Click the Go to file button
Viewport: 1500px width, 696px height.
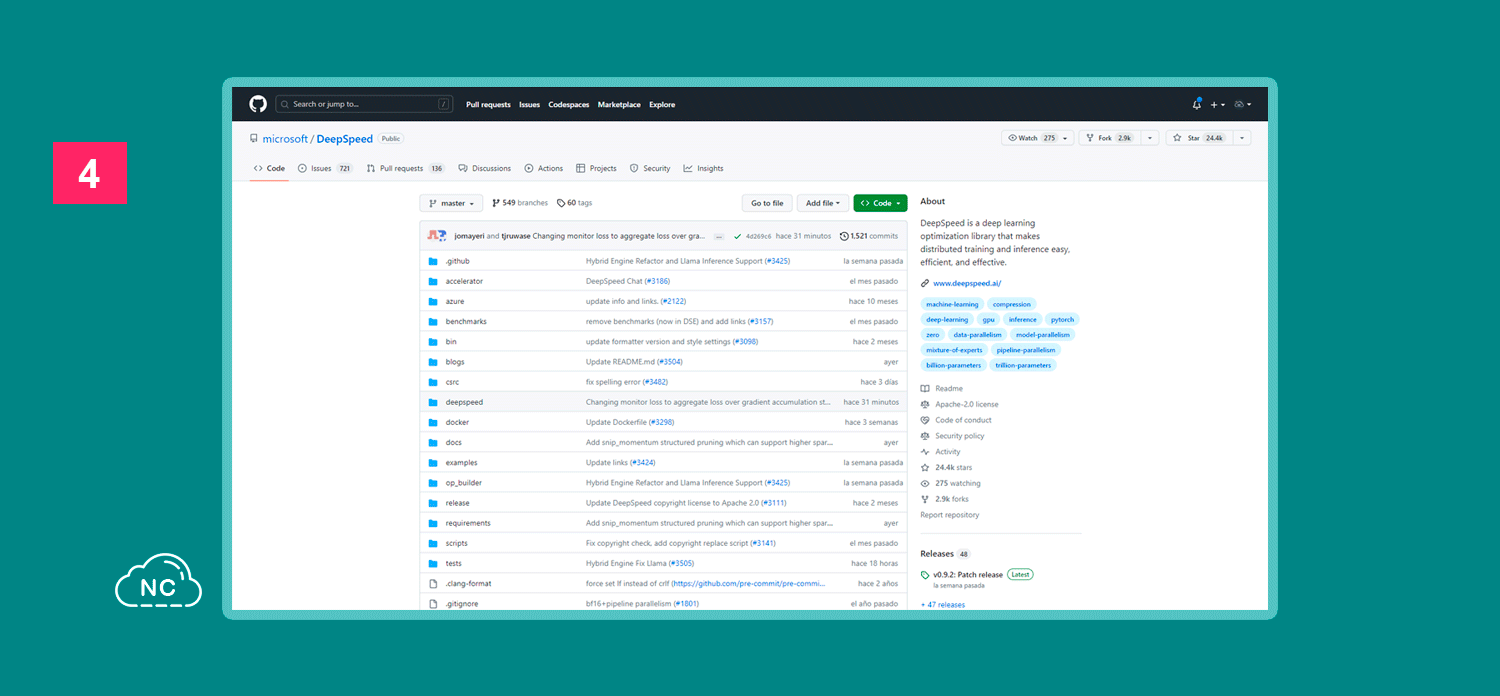tap(767, 203)
